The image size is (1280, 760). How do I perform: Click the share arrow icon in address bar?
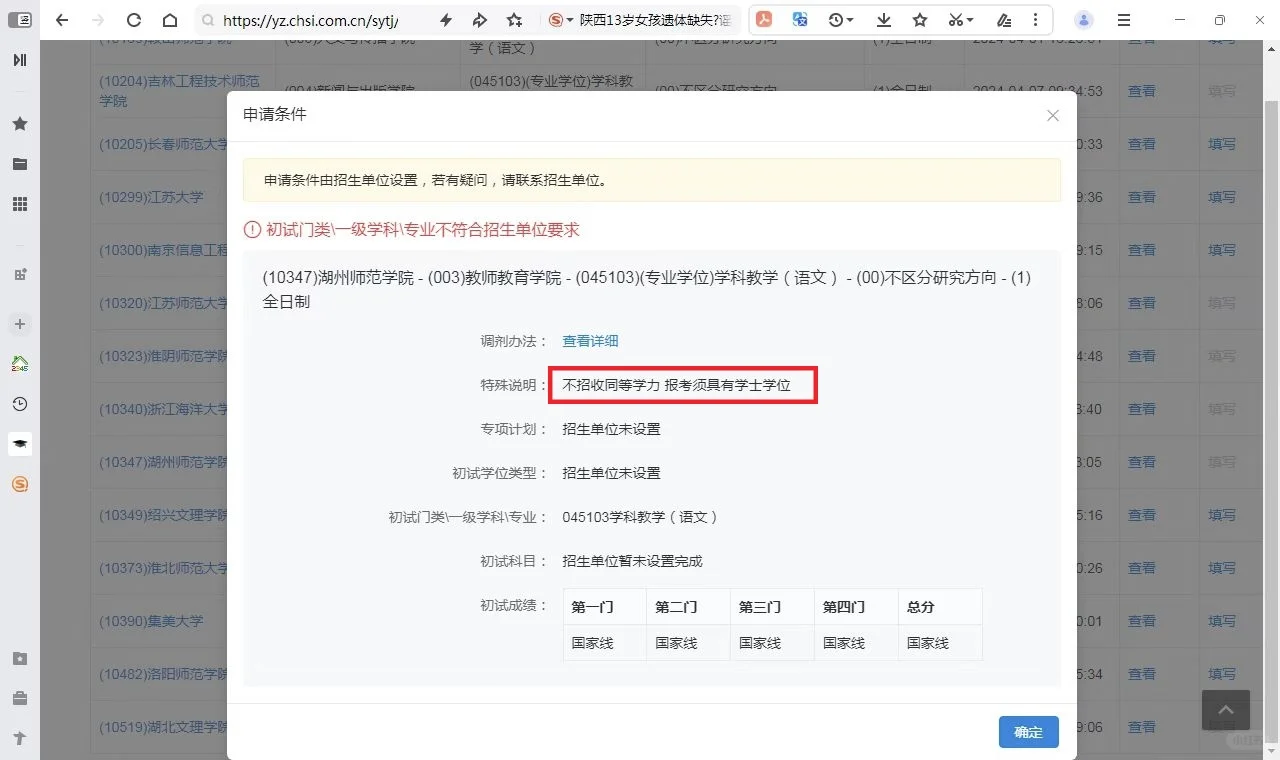click(479, 20)
